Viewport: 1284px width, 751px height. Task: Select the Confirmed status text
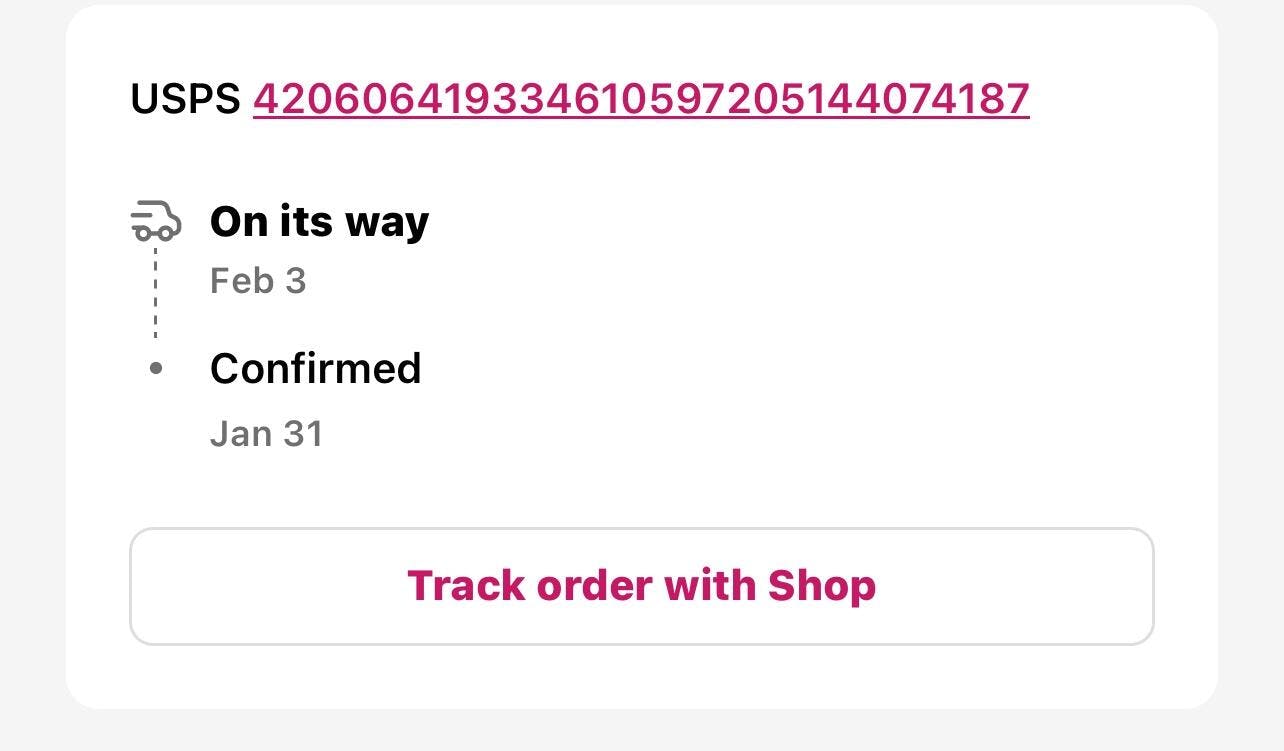[x=315, y=369]
